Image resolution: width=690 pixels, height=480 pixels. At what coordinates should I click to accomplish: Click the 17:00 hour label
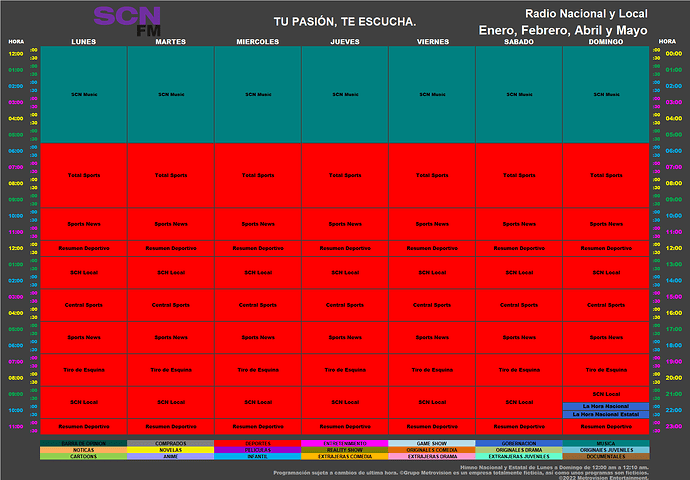pyautogui.click(x=674, y=329)
